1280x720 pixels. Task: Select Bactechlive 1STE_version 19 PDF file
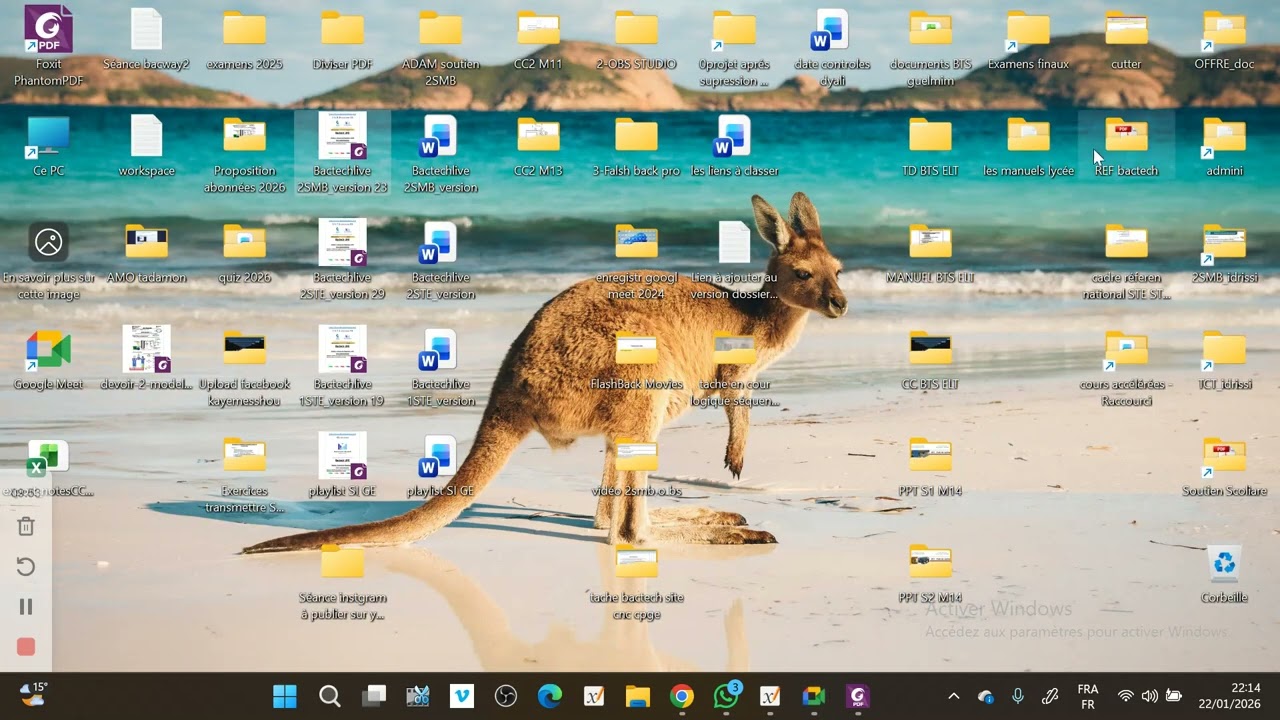click(342, 367)
